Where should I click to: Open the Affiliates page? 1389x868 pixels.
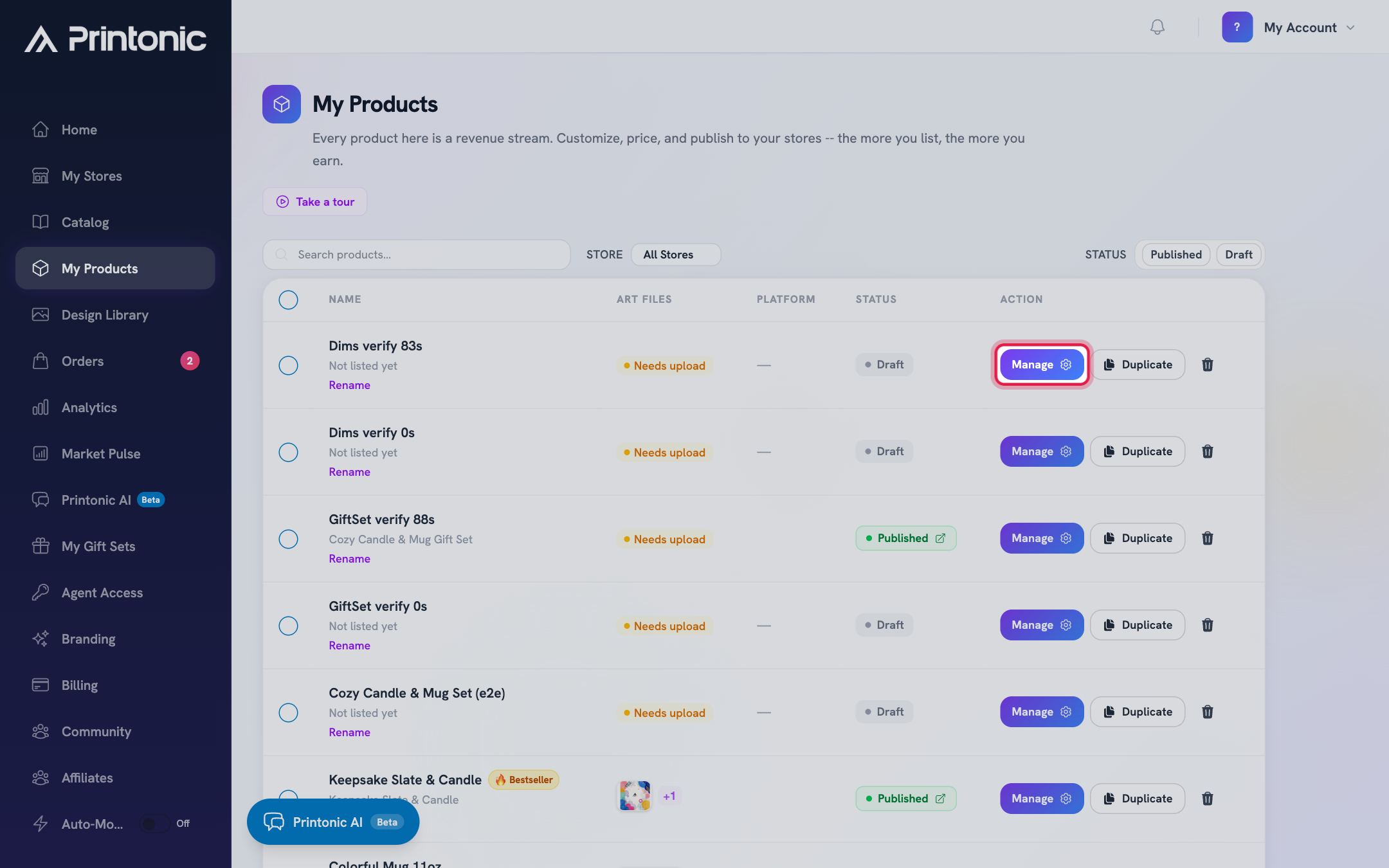coord(115,778)
